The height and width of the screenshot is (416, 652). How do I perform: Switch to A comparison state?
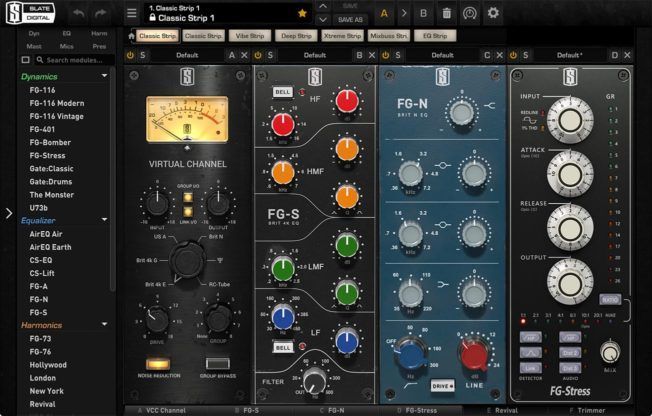pyautogui.click(x=384, y=13)
